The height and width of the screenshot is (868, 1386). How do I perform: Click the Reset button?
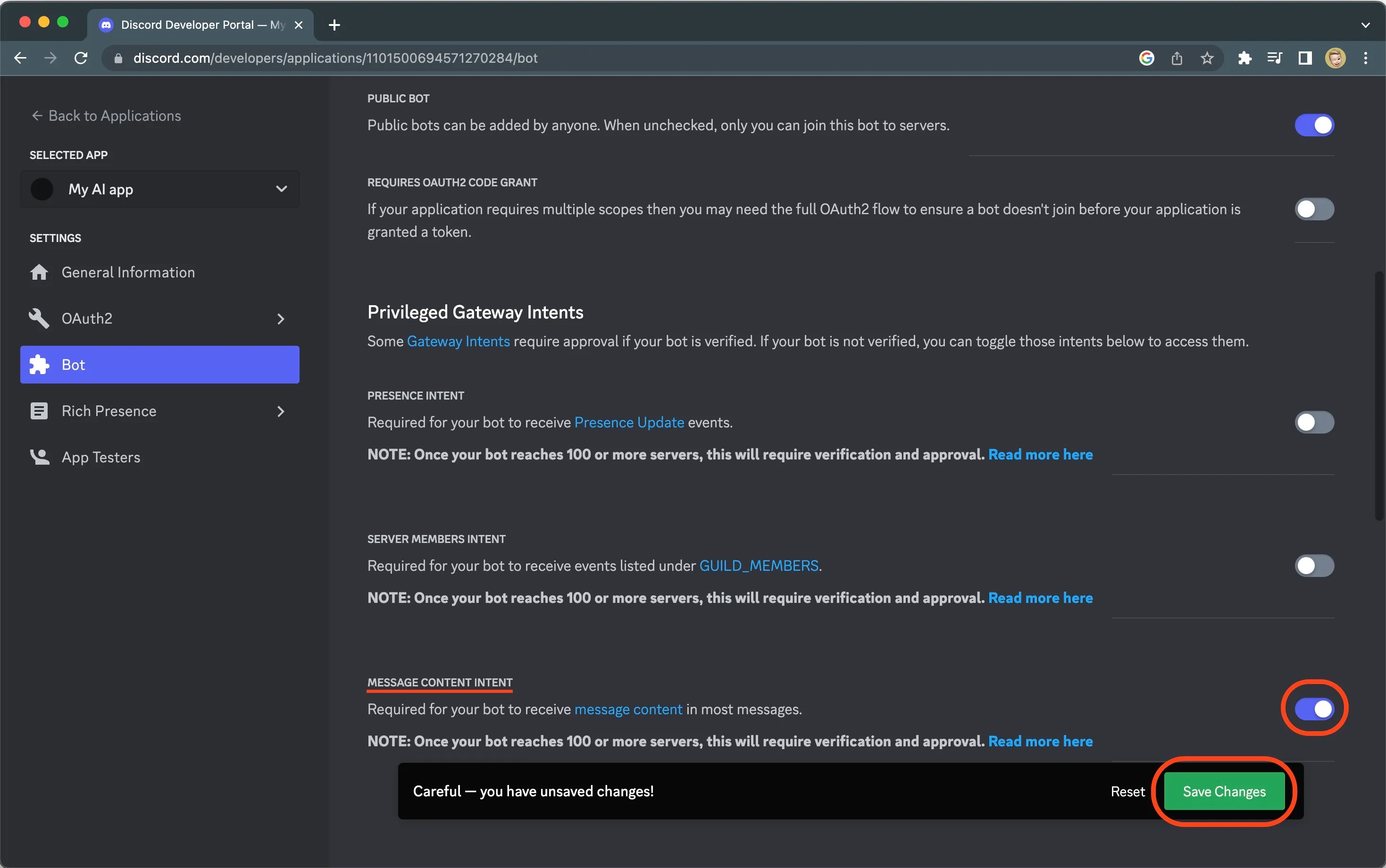1128,792
